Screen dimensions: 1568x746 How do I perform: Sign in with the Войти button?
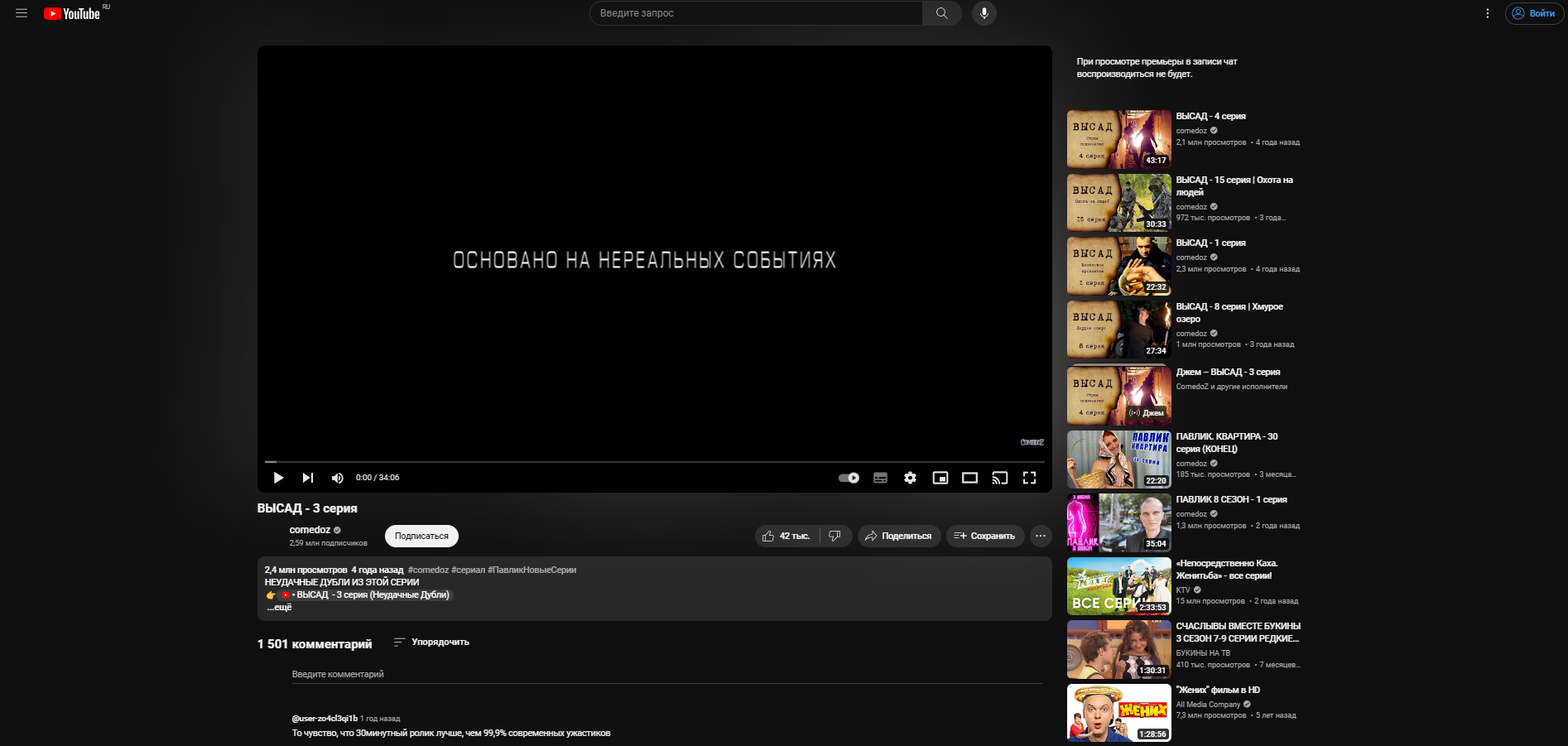[1534, 13]
